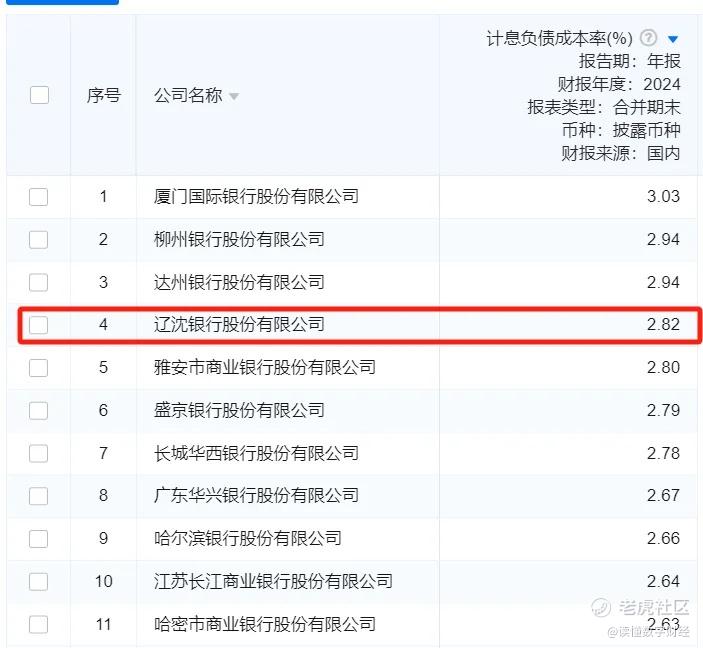Select the 辽沈银行股份有限公司 name cell
Image resolution: width=703 pixels, height=648 pixels.
click(x=239, y=324)
